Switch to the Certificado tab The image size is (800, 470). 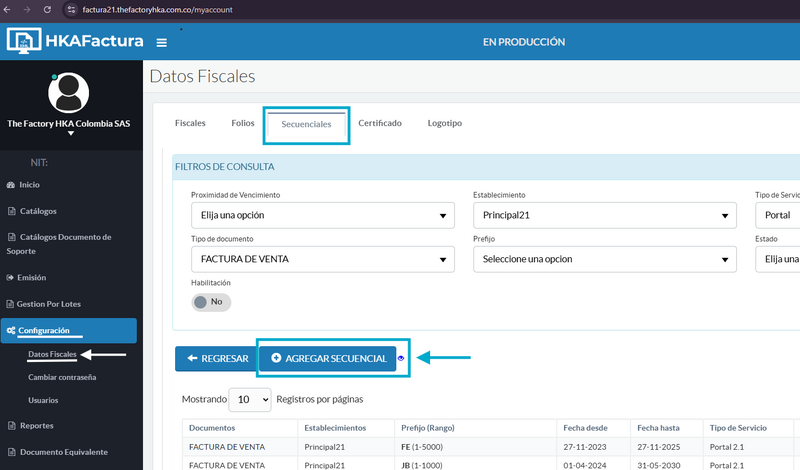tap(380, 123)
